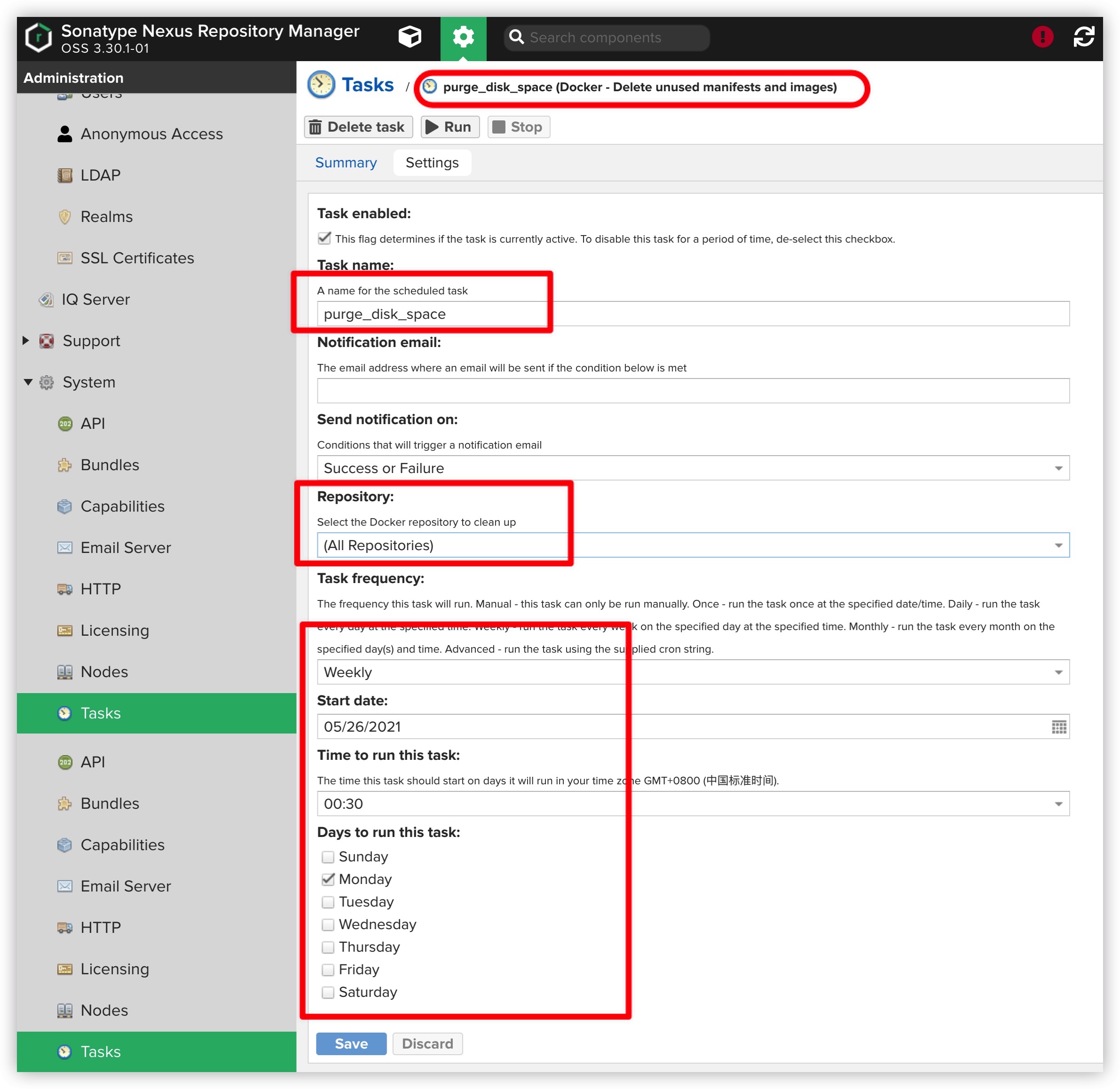Click the magnifier icon in search box
1120x1089 pixels.
pyautogui.click(x=516, y=37)
